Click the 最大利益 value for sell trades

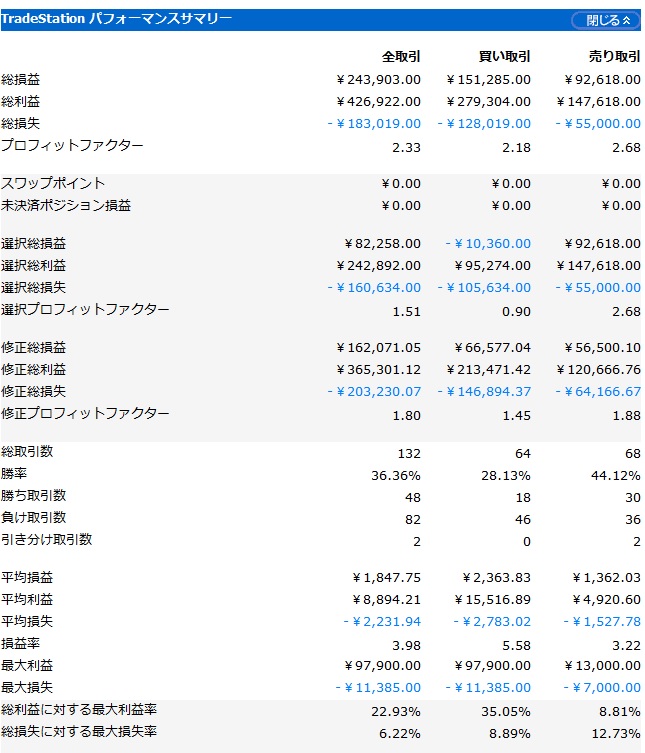coord(602,666)
